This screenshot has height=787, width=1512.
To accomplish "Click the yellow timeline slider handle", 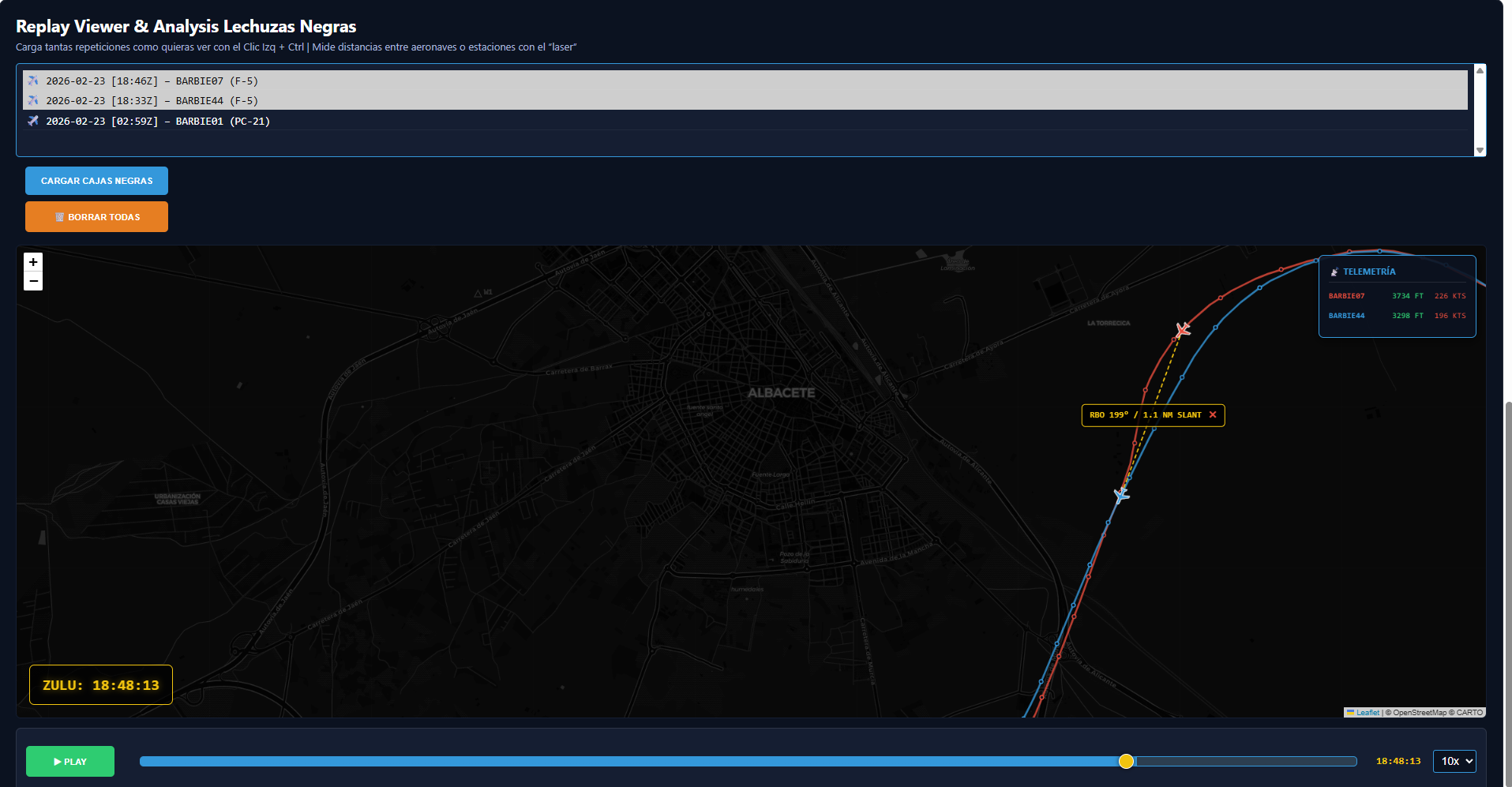I will [x=1126, y=761].
